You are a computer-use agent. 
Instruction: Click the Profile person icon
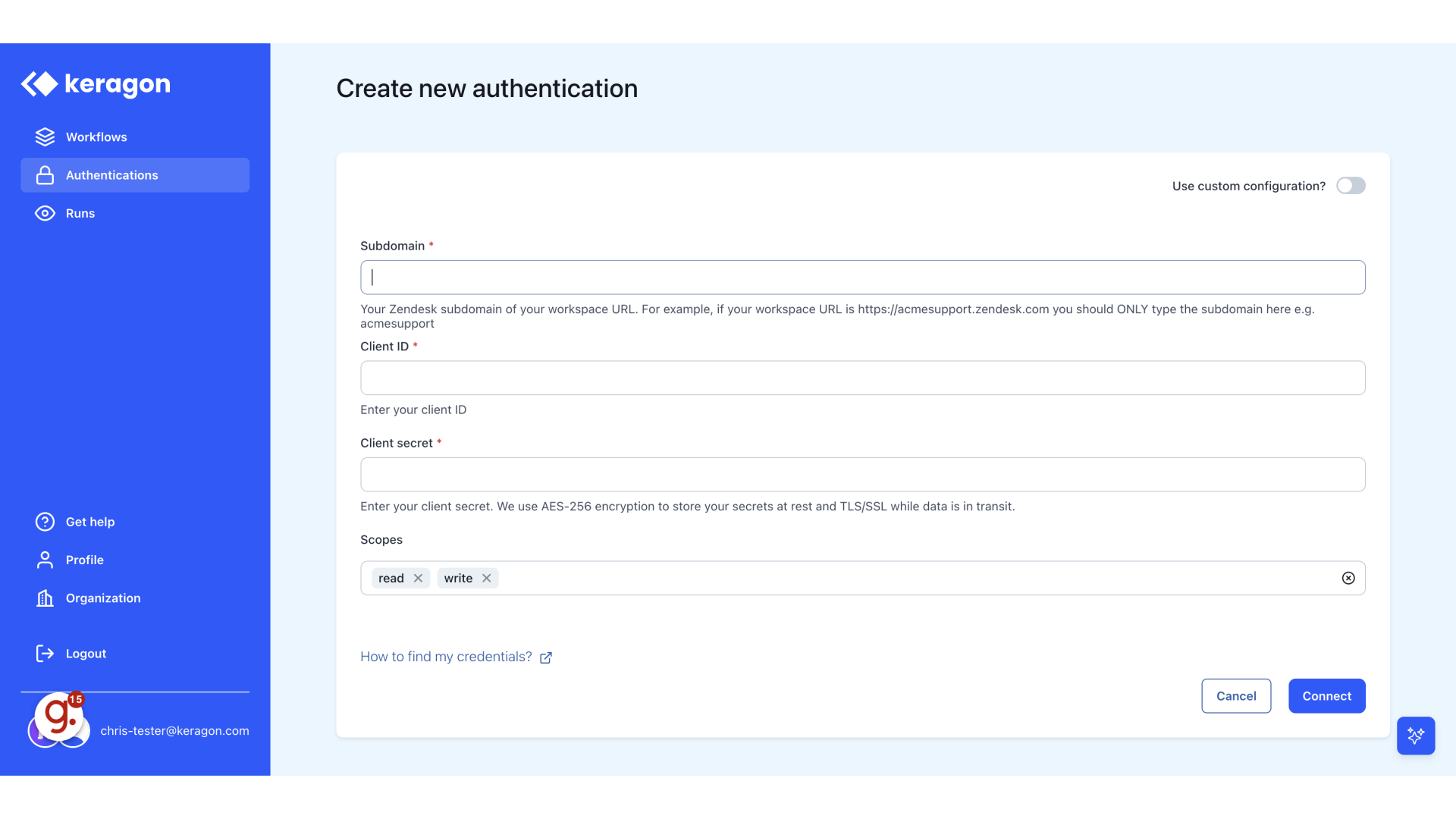coord(45,560)
